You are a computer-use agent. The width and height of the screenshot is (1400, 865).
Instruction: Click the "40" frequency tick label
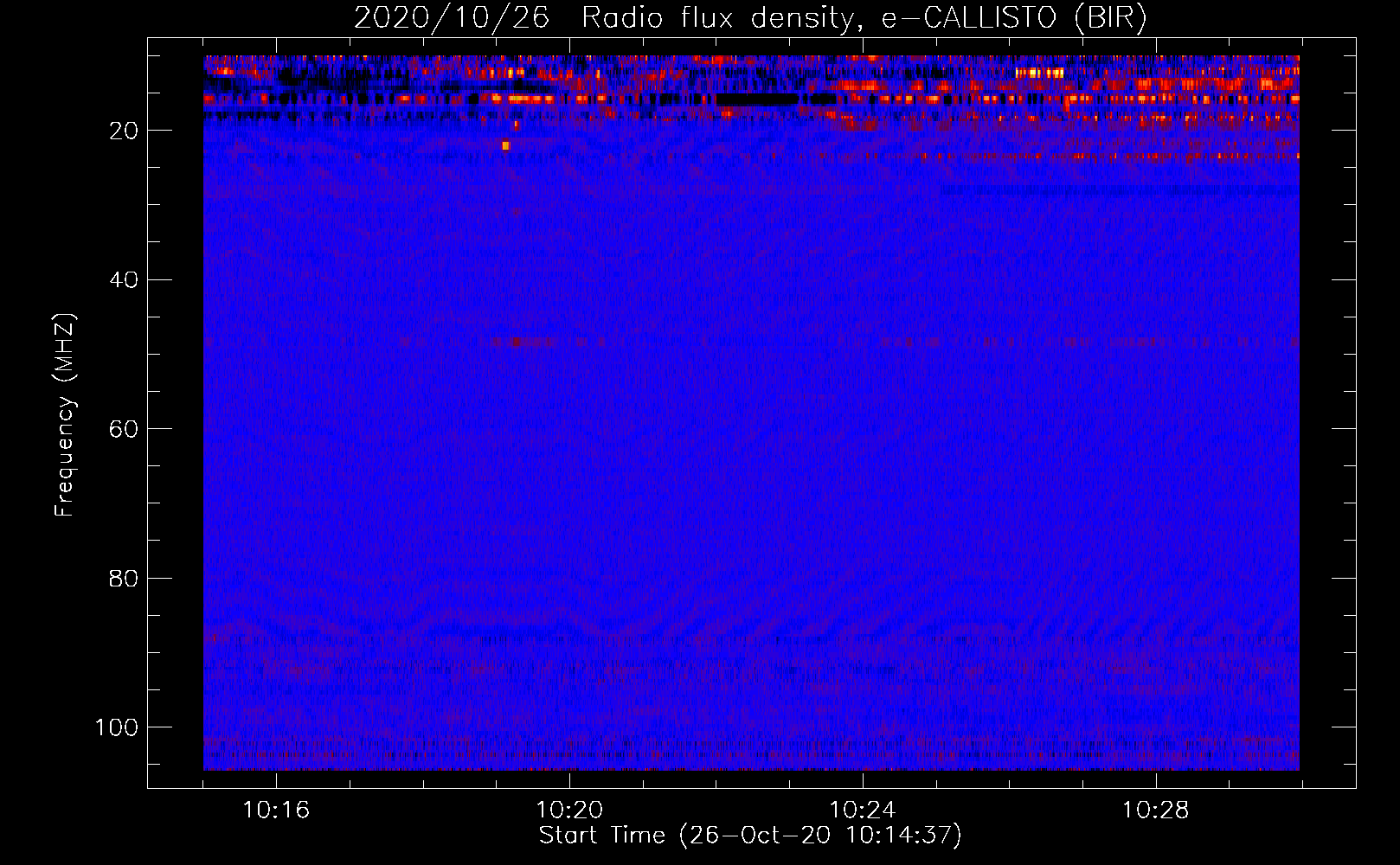point(124,280)
